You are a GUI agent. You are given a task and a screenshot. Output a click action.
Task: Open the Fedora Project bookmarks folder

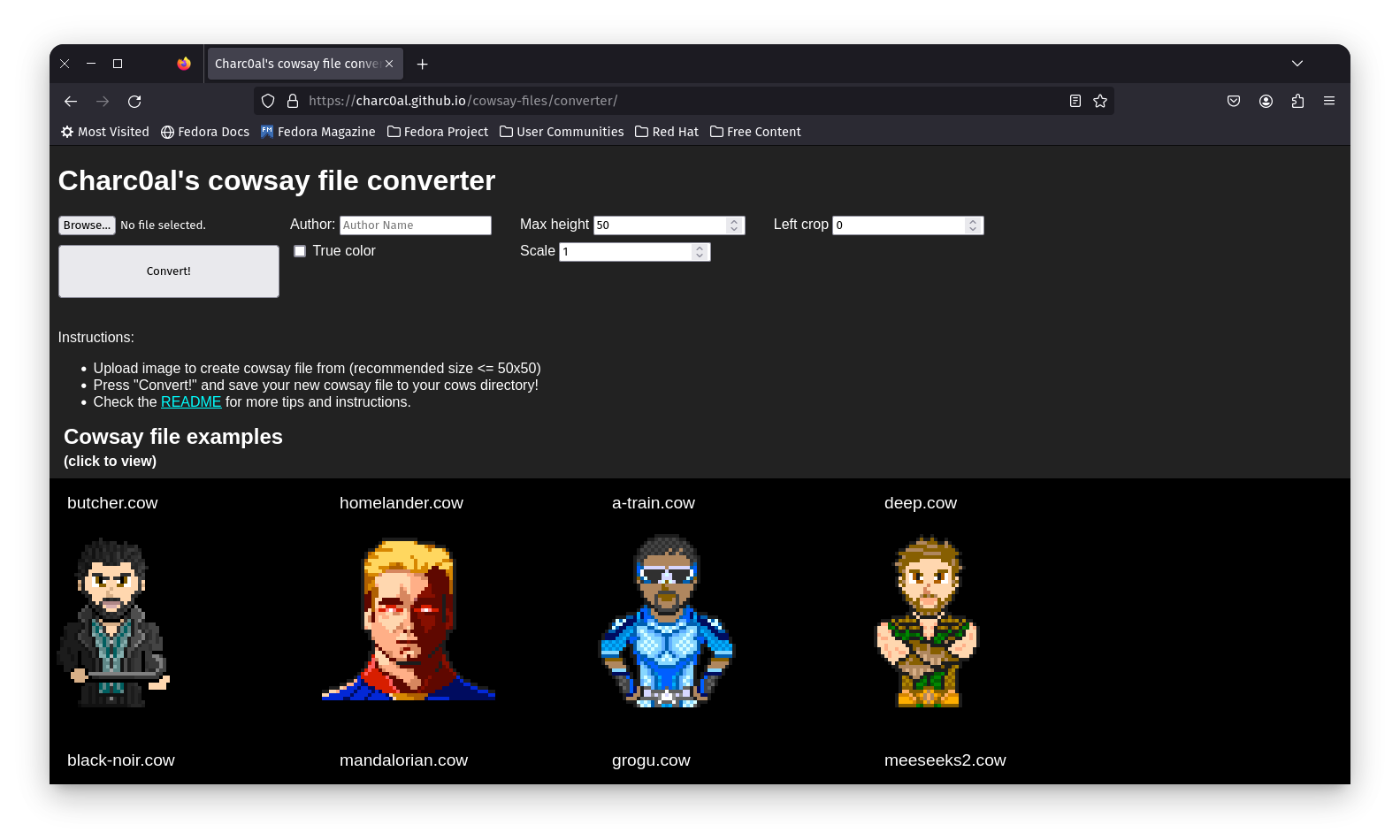(x=437, y=132)
